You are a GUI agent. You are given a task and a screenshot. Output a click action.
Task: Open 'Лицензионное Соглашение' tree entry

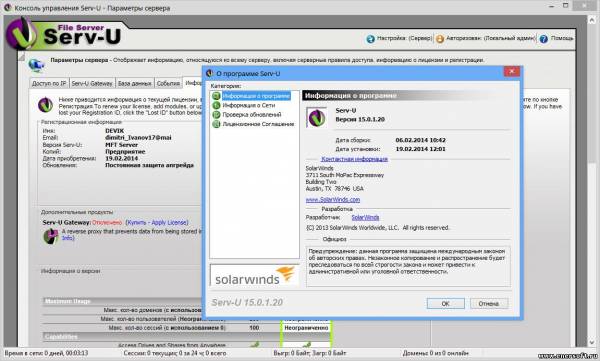point(258,124)
